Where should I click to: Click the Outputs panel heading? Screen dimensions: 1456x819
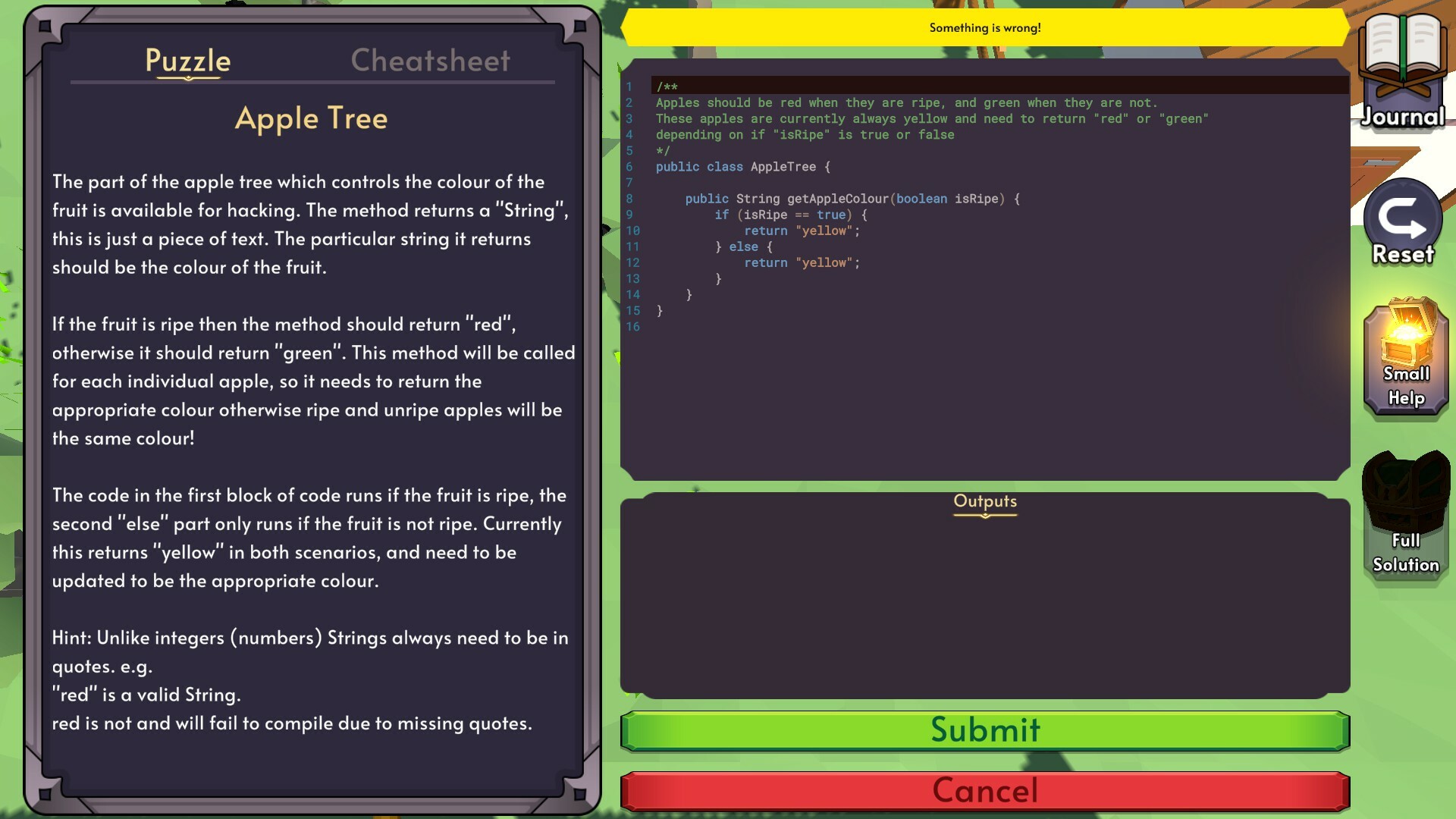coord(985,501)
